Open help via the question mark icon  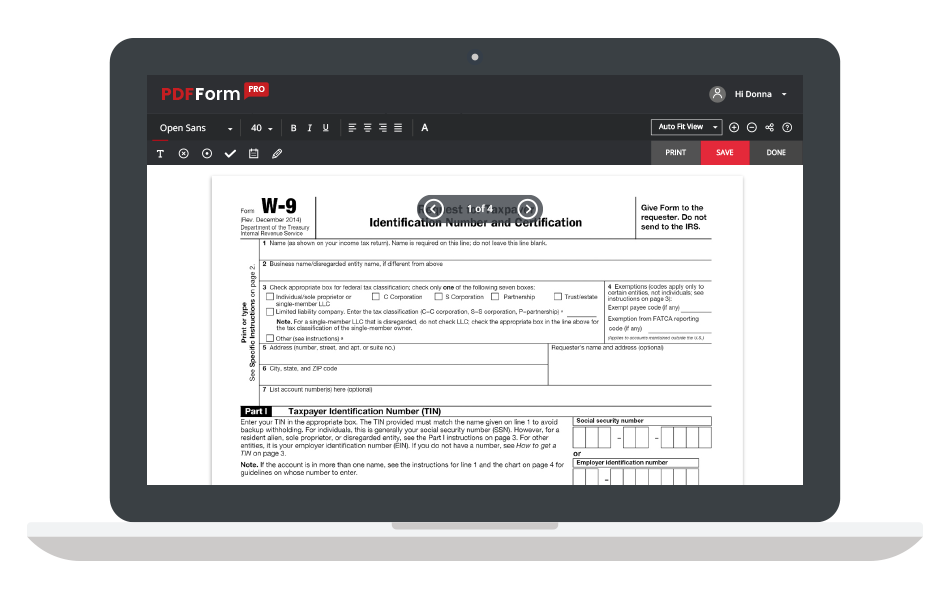(x=787, y=128)
